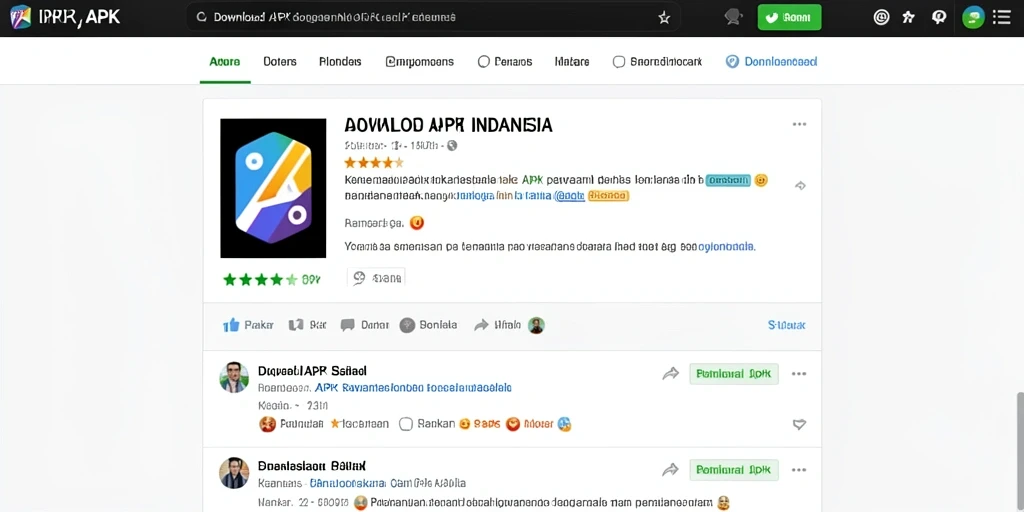
Task: Open three-dot menu on main app card
Action: [x=799, y=124]
